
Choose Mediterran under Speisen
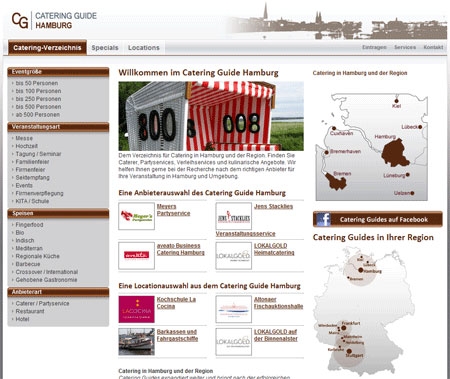29,248
